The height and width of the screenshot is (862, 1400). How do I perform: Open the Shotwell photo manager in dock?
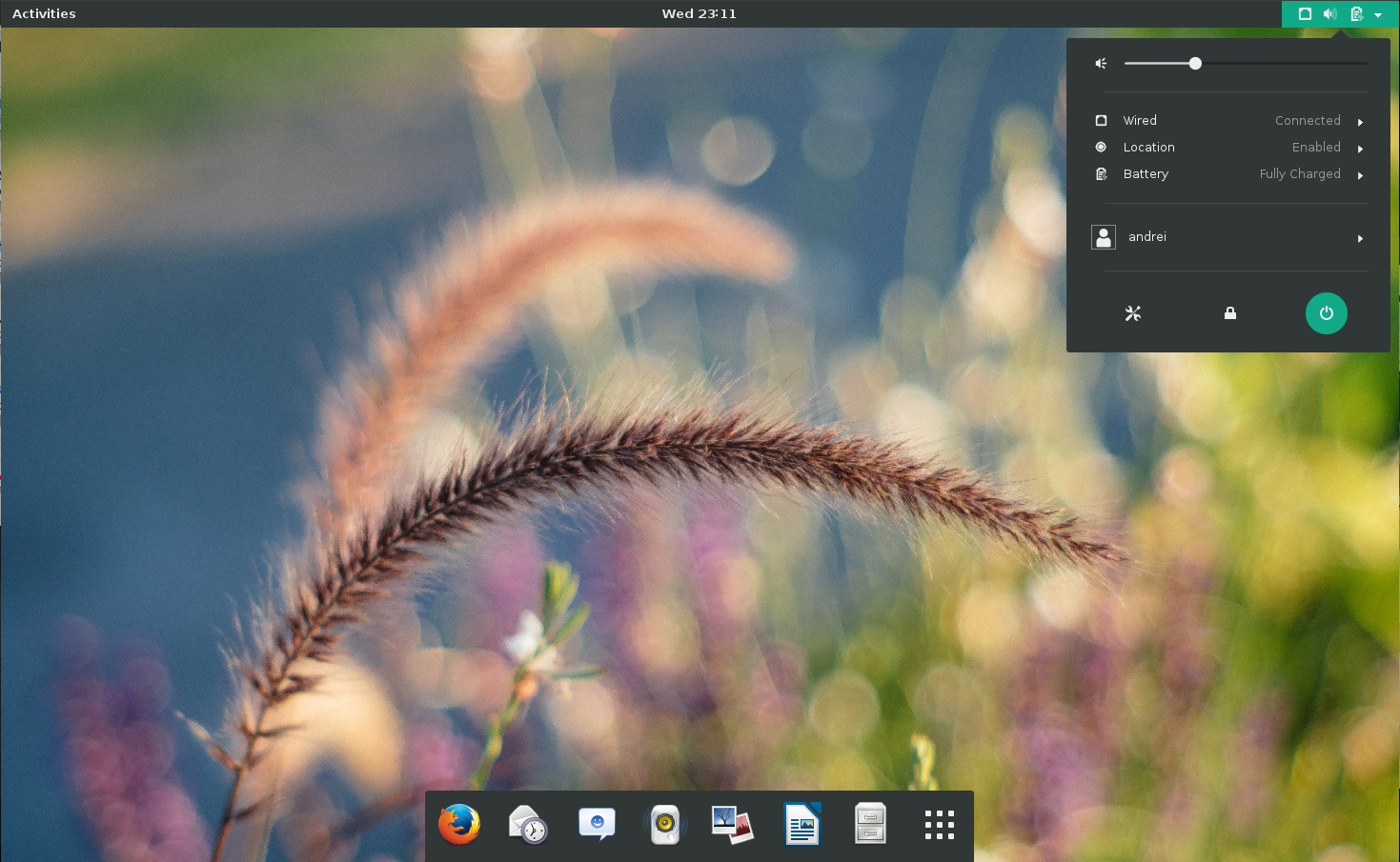click(733, 825)
